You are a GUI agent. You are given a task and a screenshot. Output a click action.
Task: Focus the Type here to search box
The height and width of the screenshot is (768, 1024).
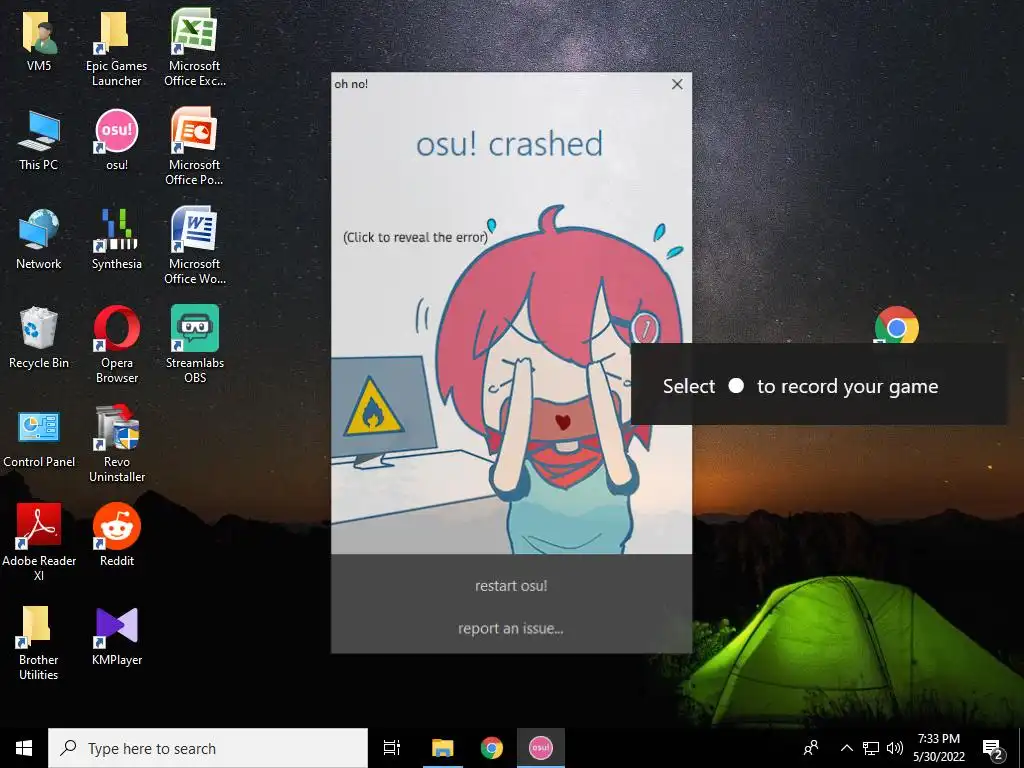point(208,748)
